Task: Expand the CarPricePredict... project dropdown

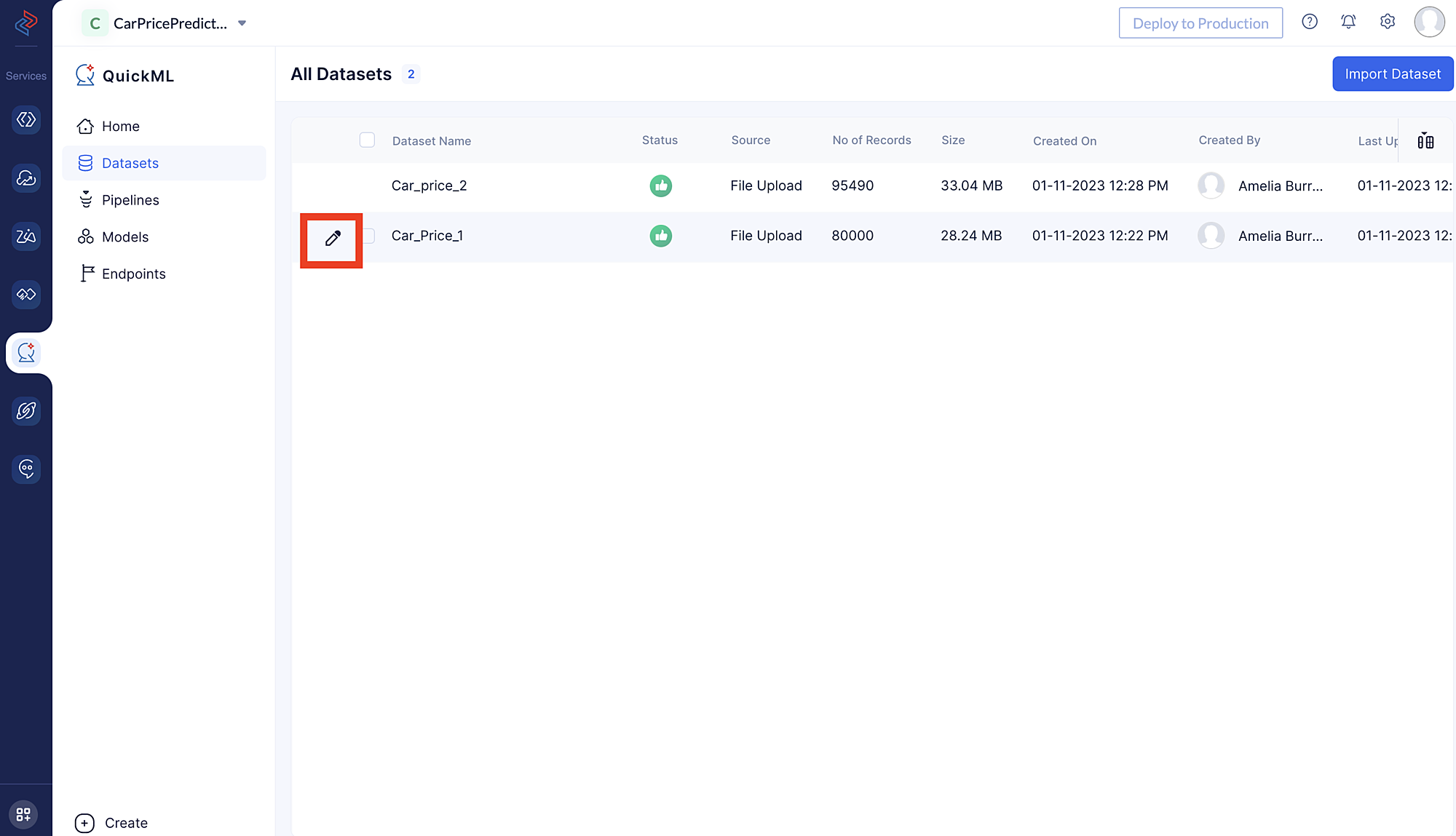Action: (245, 23)
